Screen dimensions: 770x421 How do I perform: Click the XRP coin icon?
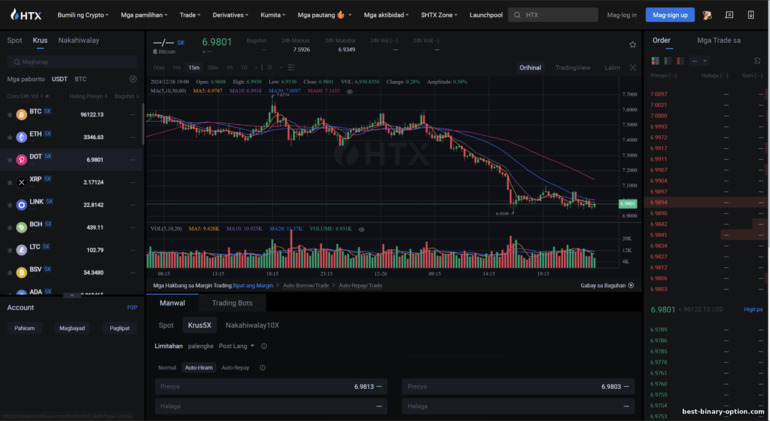21,182
